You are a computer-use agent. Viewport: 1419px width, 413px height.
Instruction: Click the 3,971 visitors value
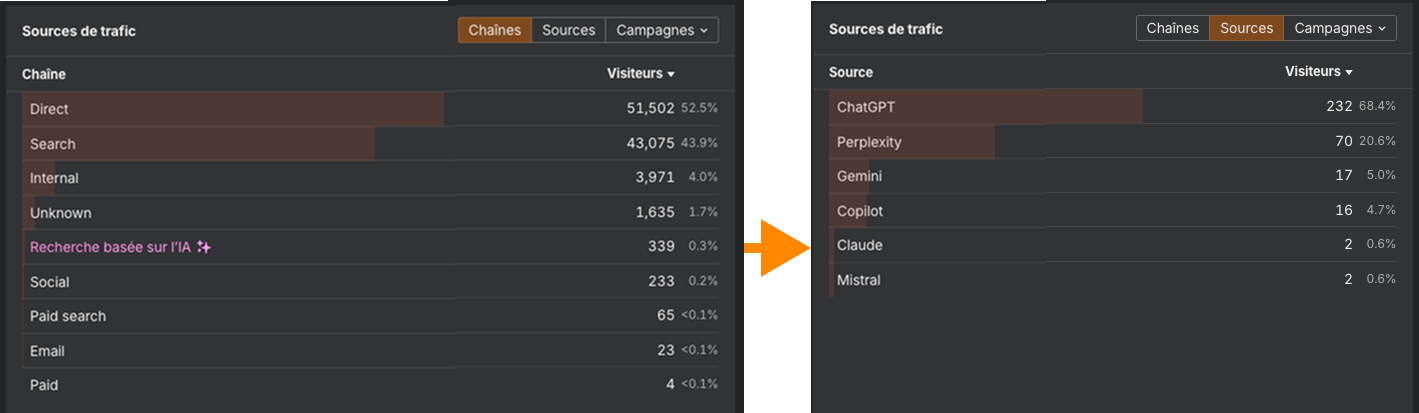(x=655, y=178)
